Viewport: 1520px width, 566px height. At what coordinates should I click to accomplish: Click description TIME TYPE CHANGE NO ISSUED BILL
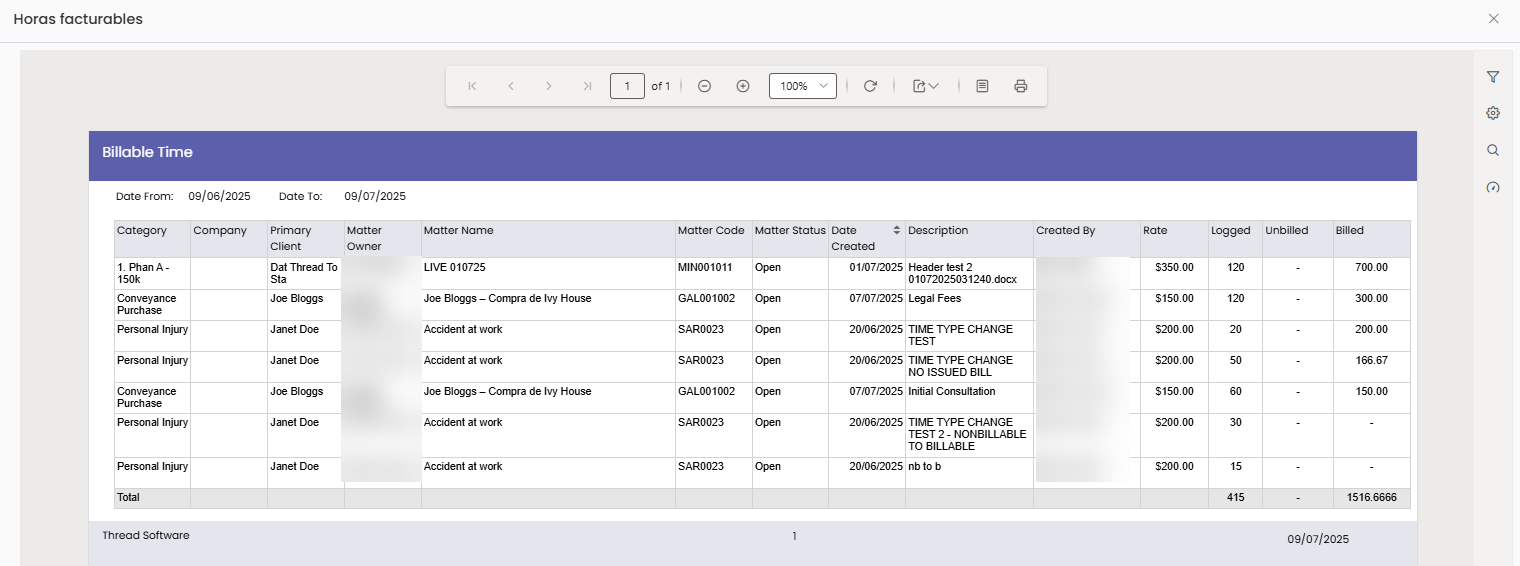pyautogui.click(x=960, y=367)
